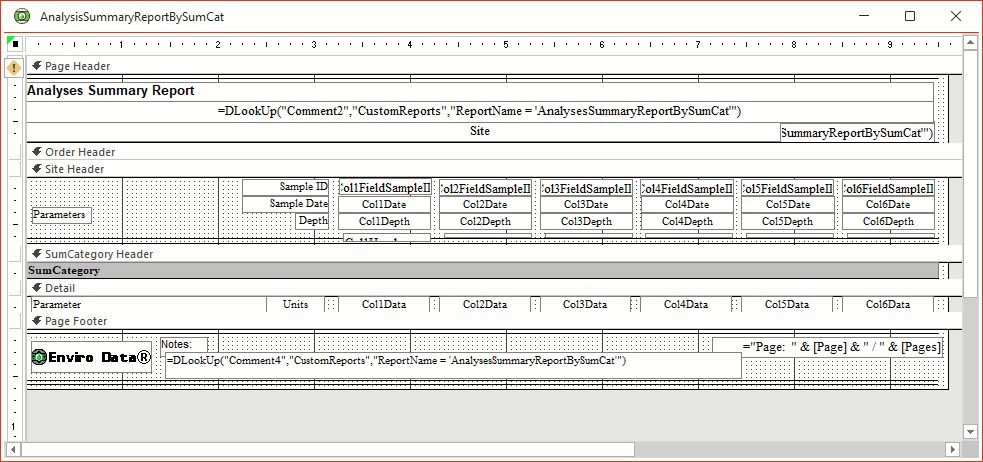983x462 pixels.
Task: Select the Col3Data field
Action: click(586, 305)
